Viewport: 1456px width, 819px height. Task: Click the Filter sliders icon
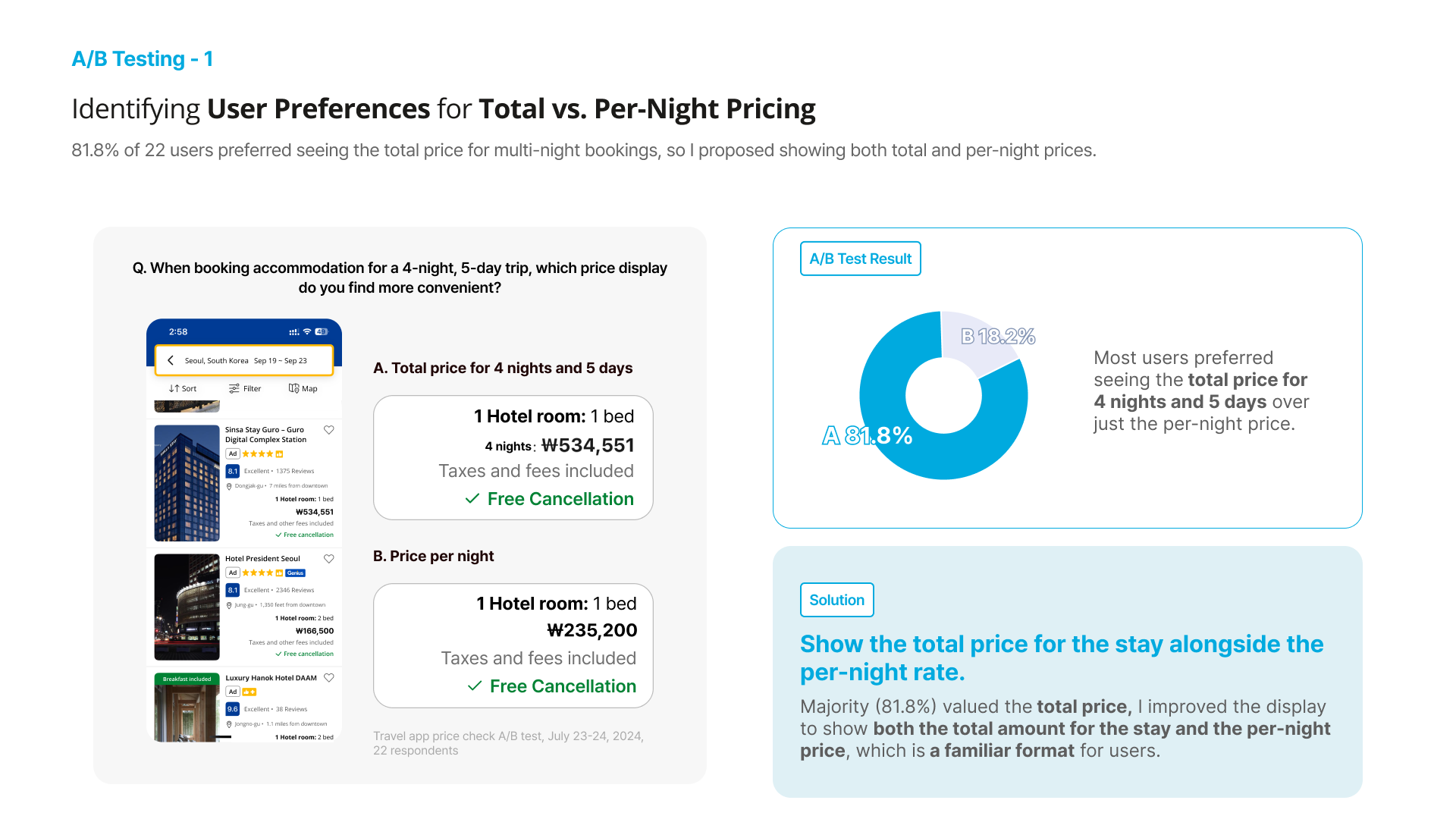(x=234, y=388)
